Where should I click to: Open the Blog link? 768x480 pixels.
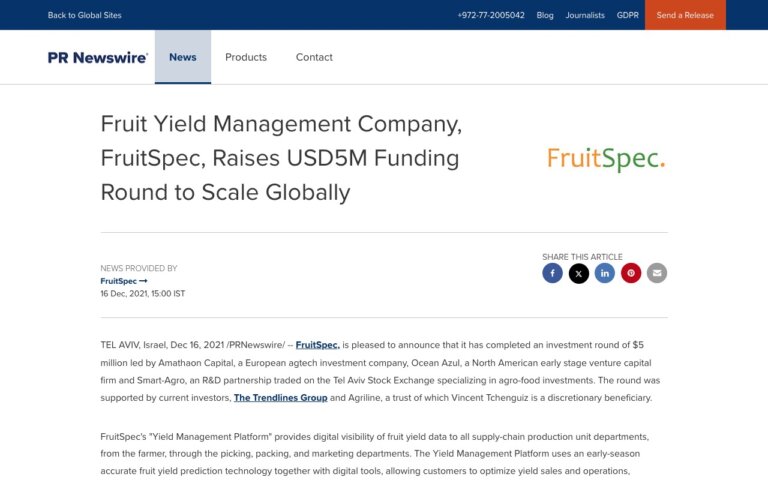pos(545,15)
